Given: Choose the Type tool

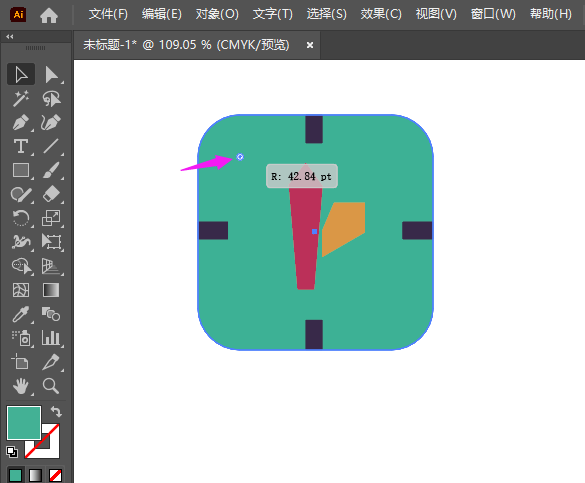Looking at the screenshot, I should 21,146.
